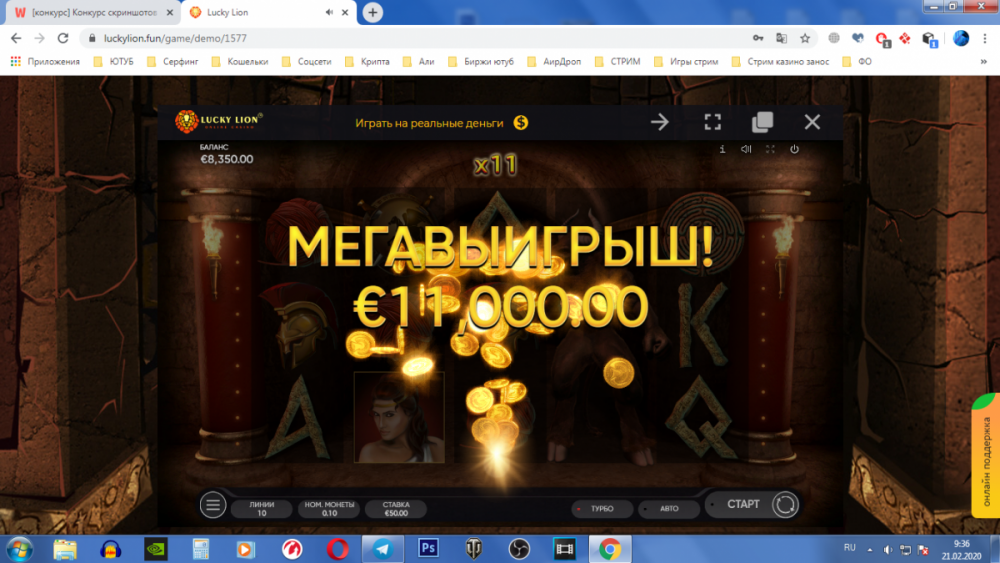Viewport: 1000px width, 563px height.
Task: Open the Ставка bet selector
Action: pyautogui.click(x=396, y=508)
